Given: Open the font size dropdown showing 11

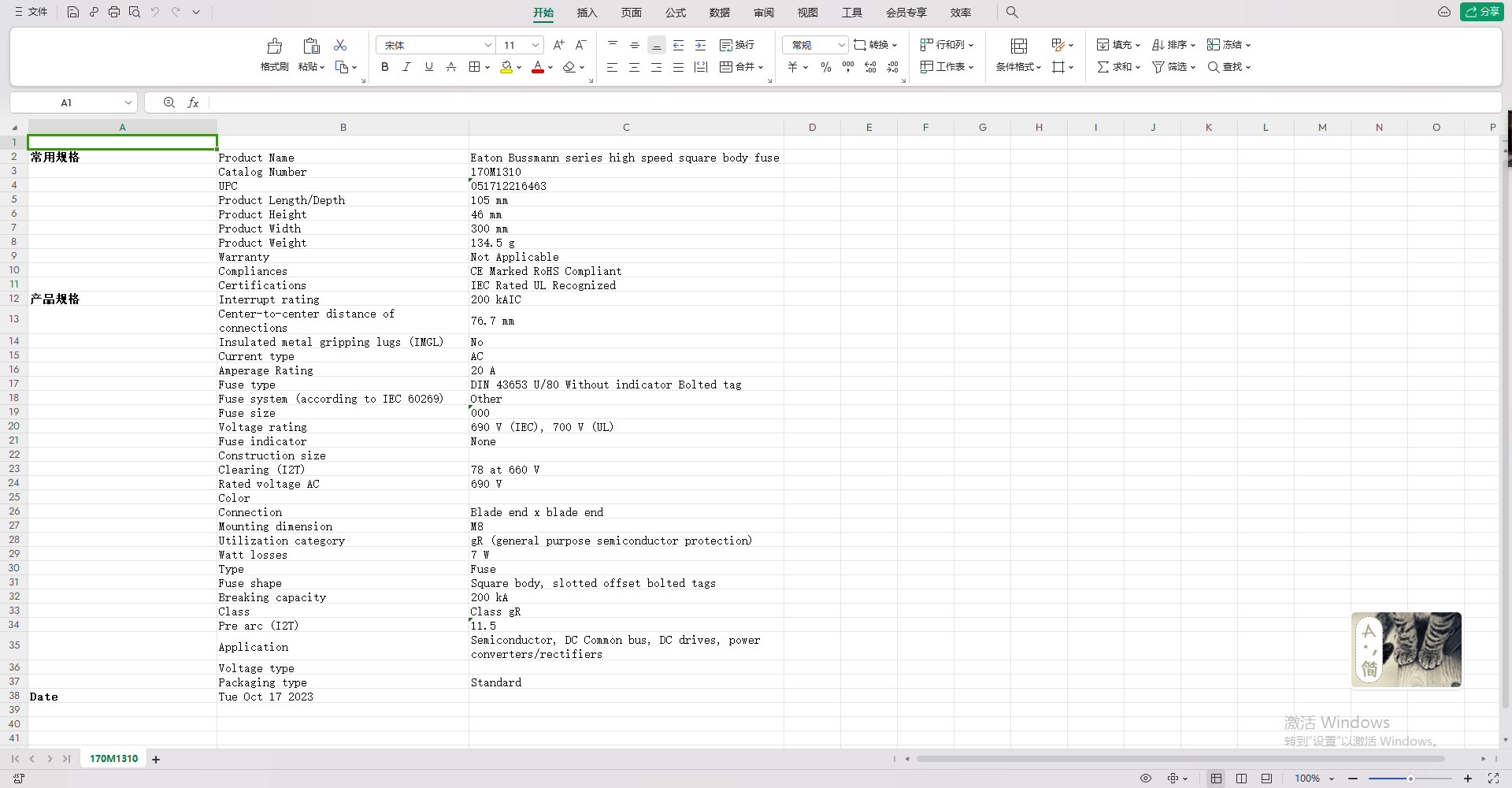Looking at the screenshot, I should point(535,45).
